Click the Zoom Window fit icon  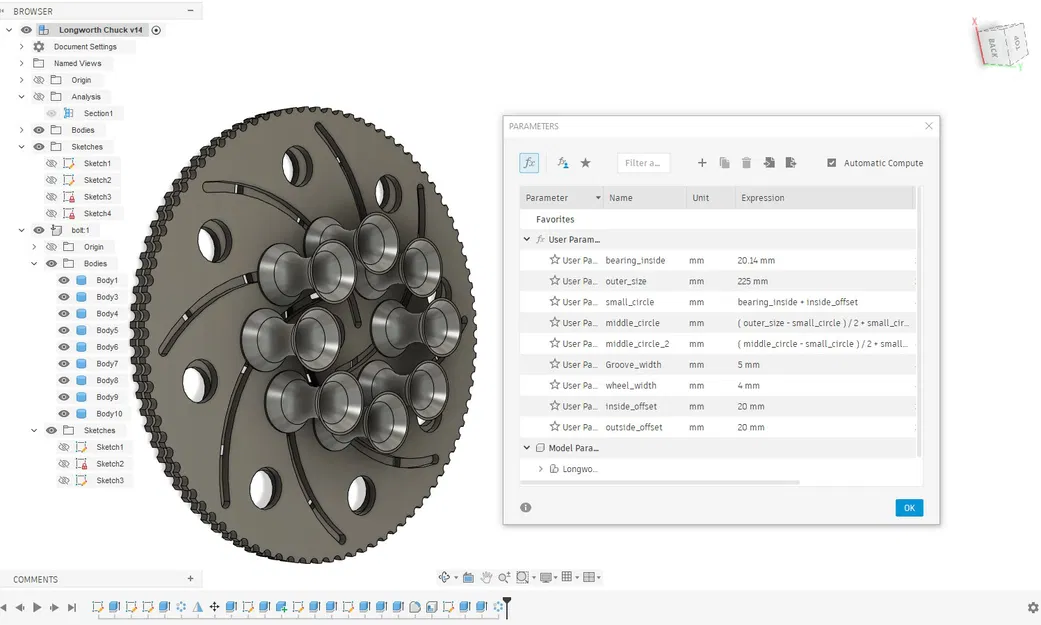click(522, 577)
